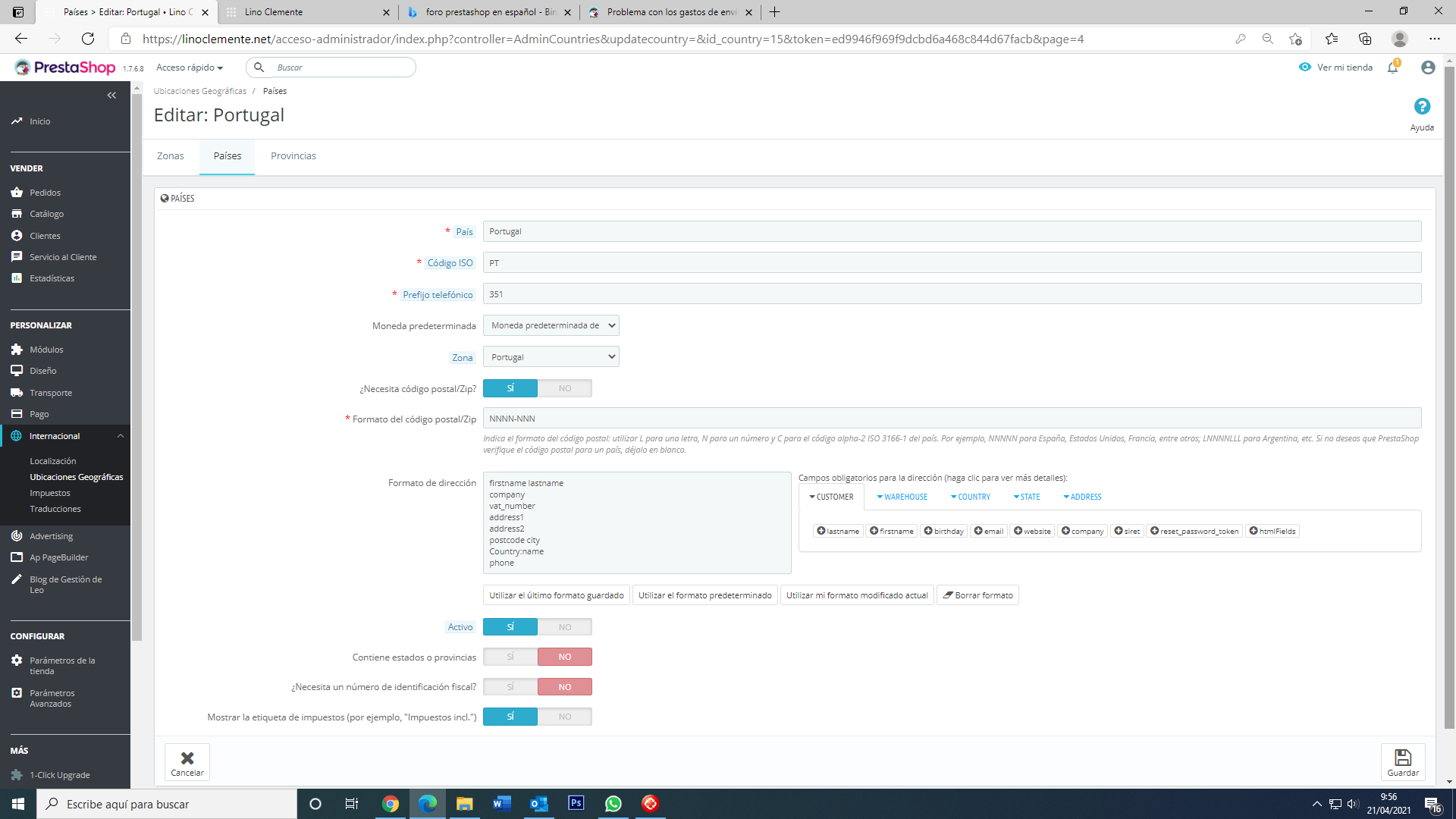Click the 'Borrar formato' button
This screenshot has width=1456, height=819.
pyautogui.click(x=977, y=595)
